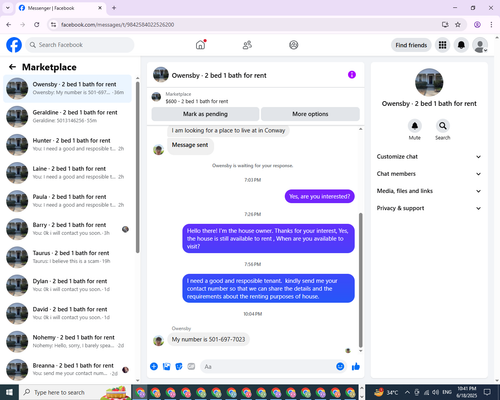Click the chat messages scrollbar
This screenshot has height=400, width=500.
pos(360,280)
